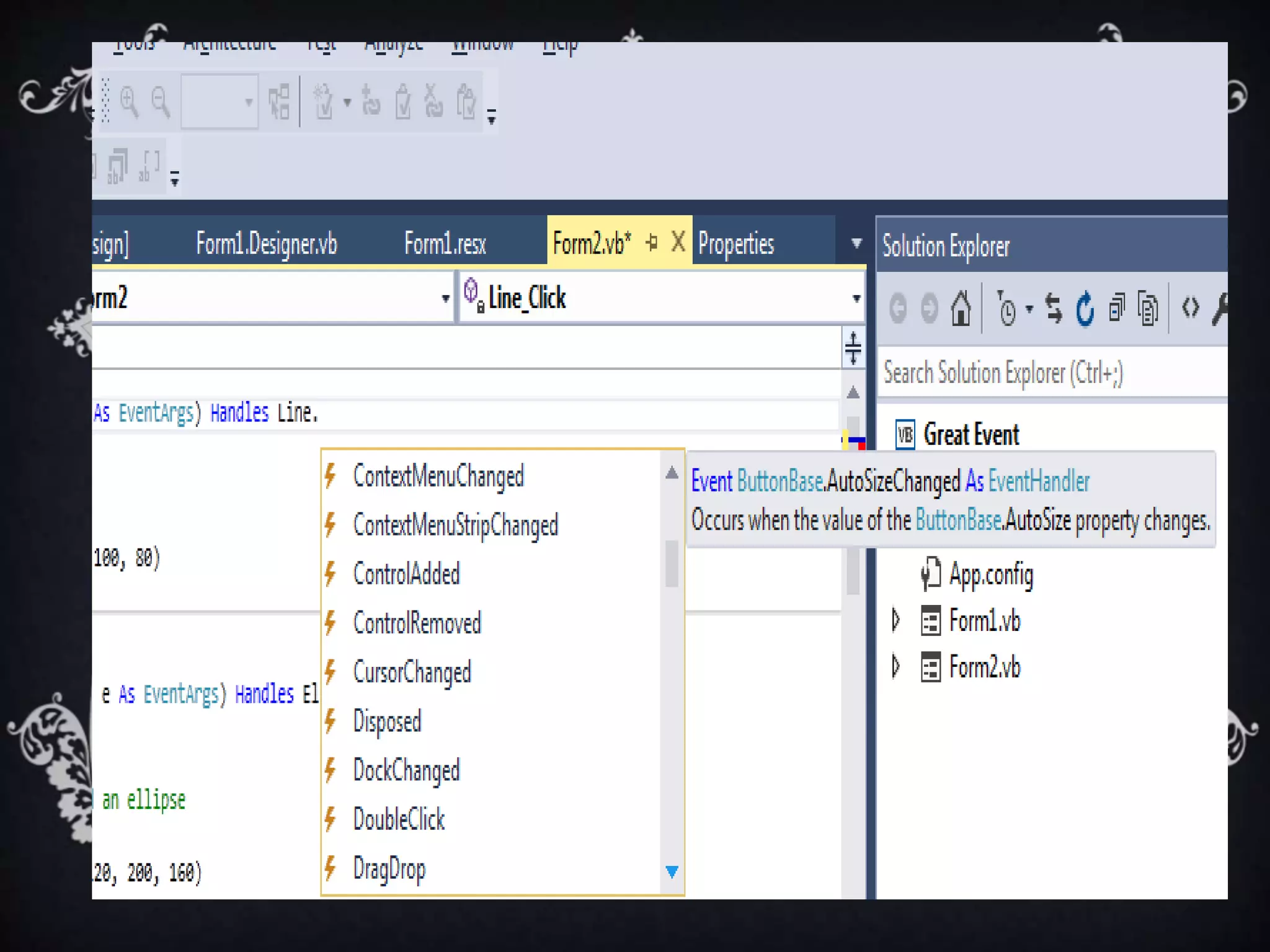The width and height of the screenshot is (1270, 952).
Task: Click the Collapse All icon in Solution Explorer
Action: point(1116,308)
